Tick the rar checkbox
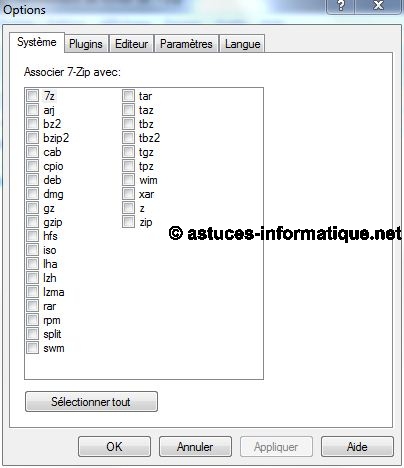 33,306
